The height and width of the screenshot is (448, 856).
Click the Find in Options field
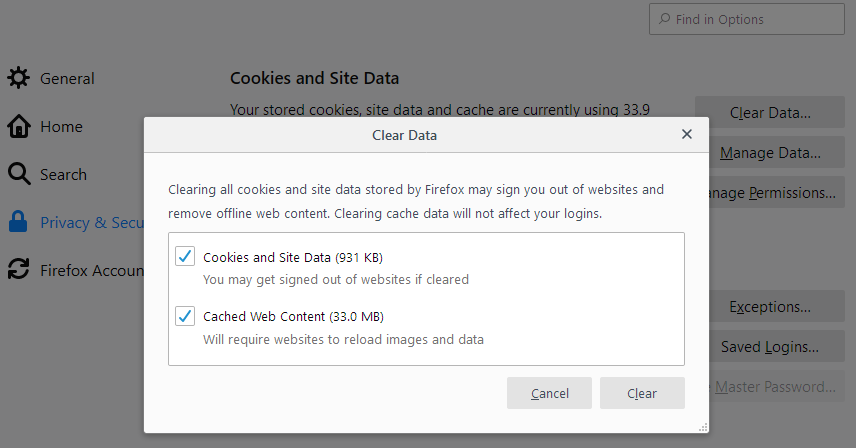coord(747,19)
